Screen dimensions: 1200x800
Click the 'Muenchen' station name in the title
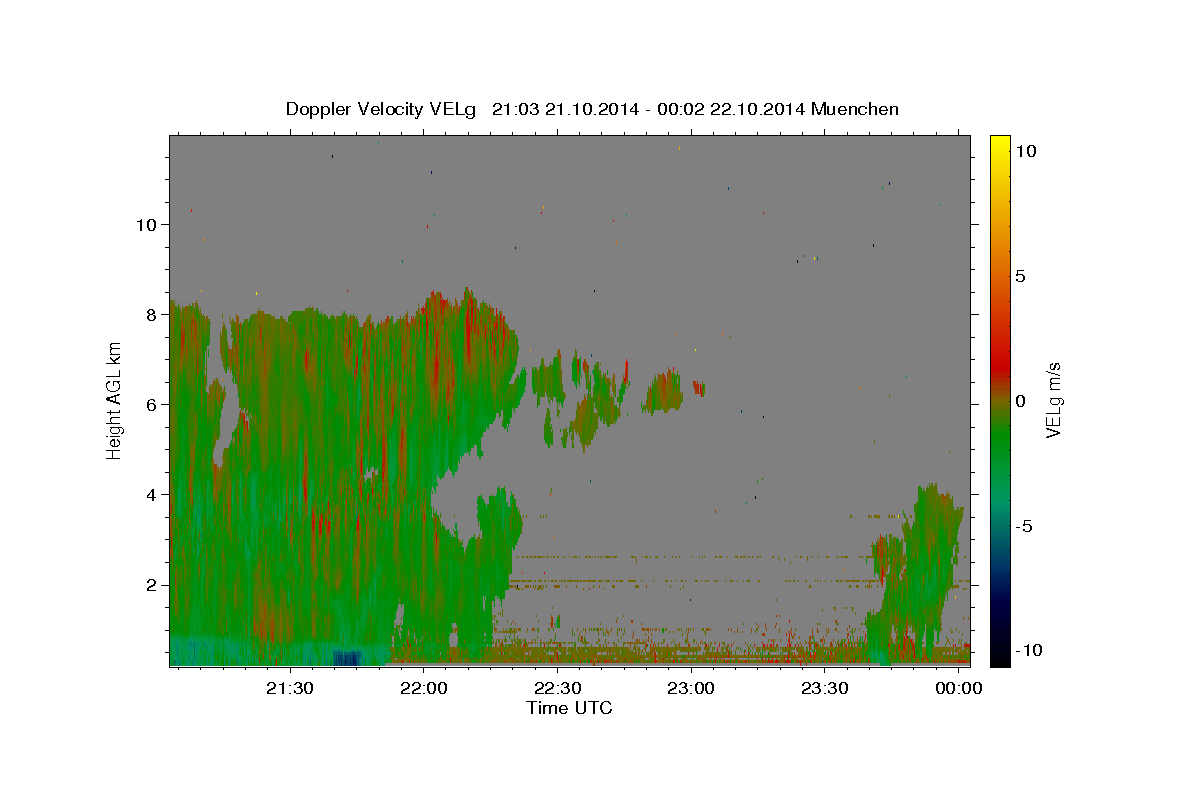click(x=855, y=109)
